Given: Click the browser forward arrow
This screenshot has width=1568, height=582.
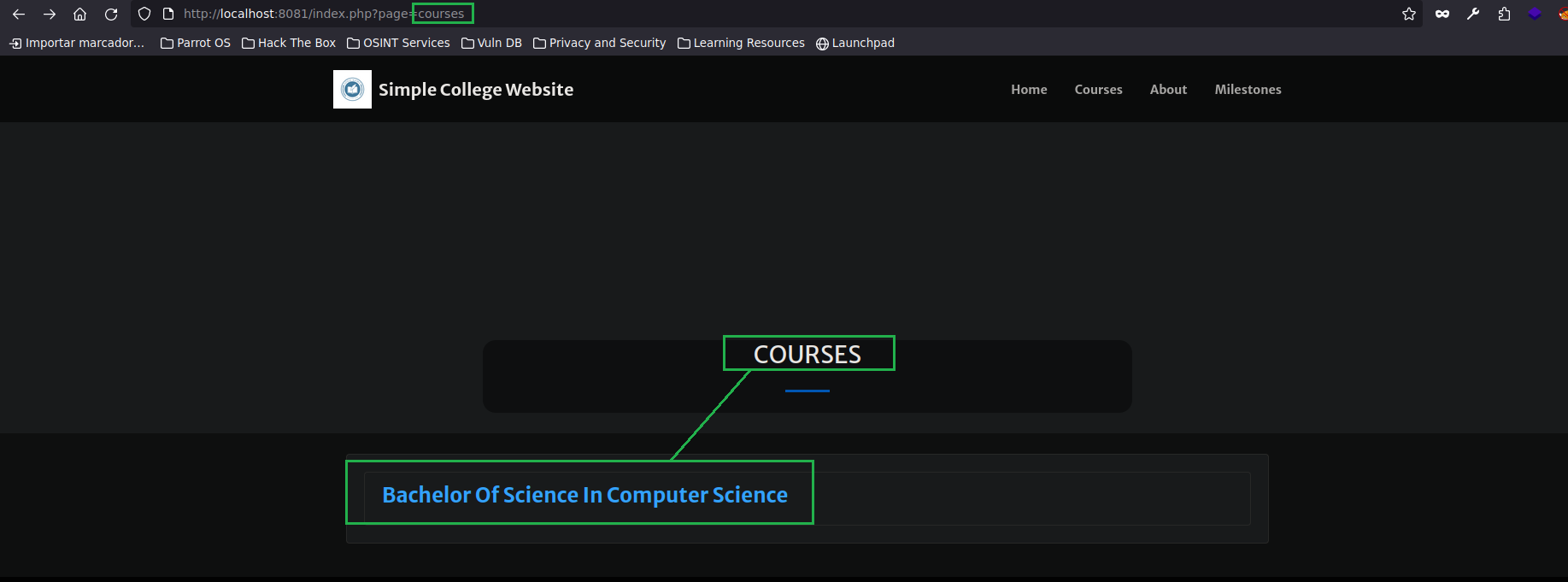Looking at the screenshot, I should [x=50, y=14].
